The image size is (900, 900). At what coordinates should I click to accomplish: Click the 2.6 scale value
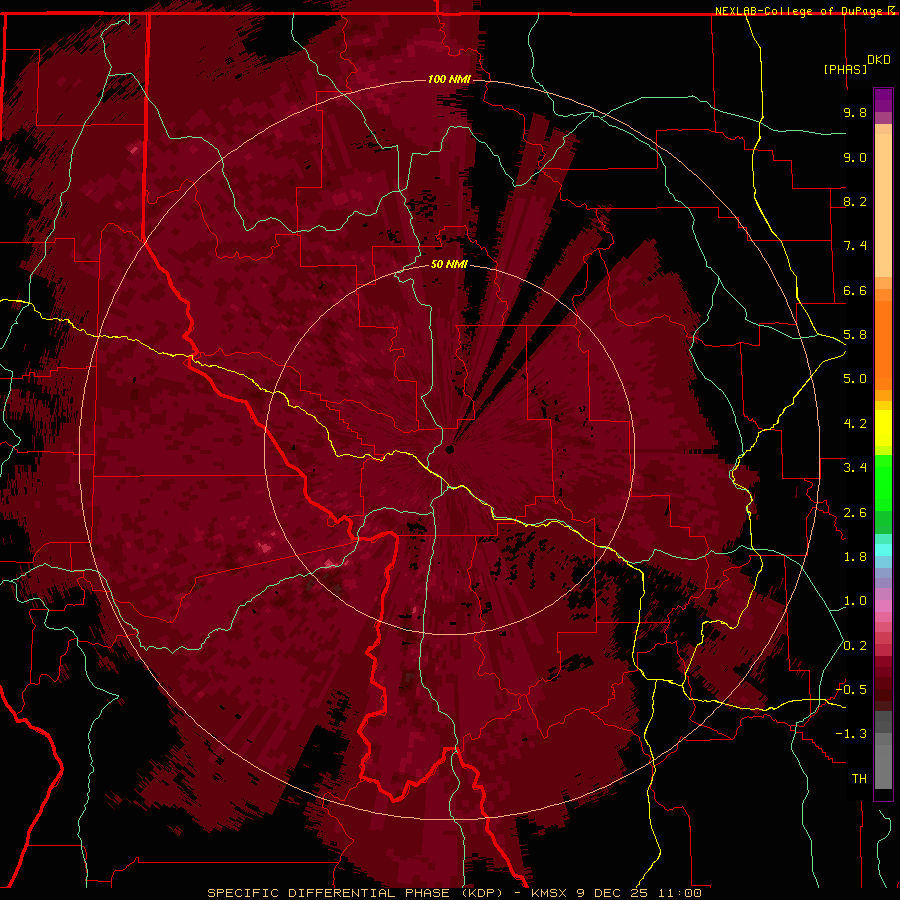[x=855, y=513]
